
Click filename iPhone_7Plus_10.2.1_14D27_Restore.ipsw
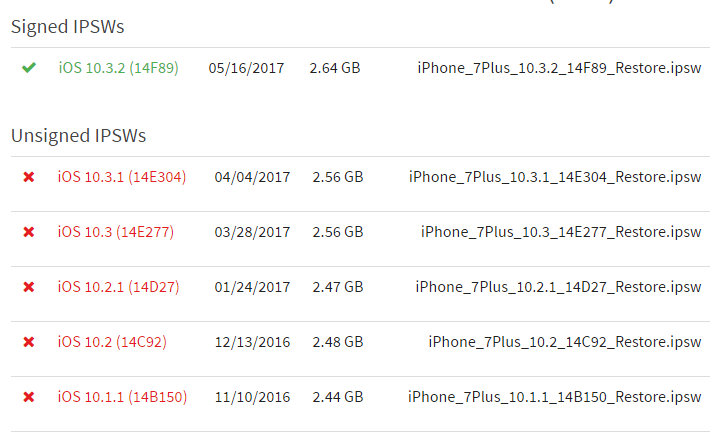click(x=558, y=287)
